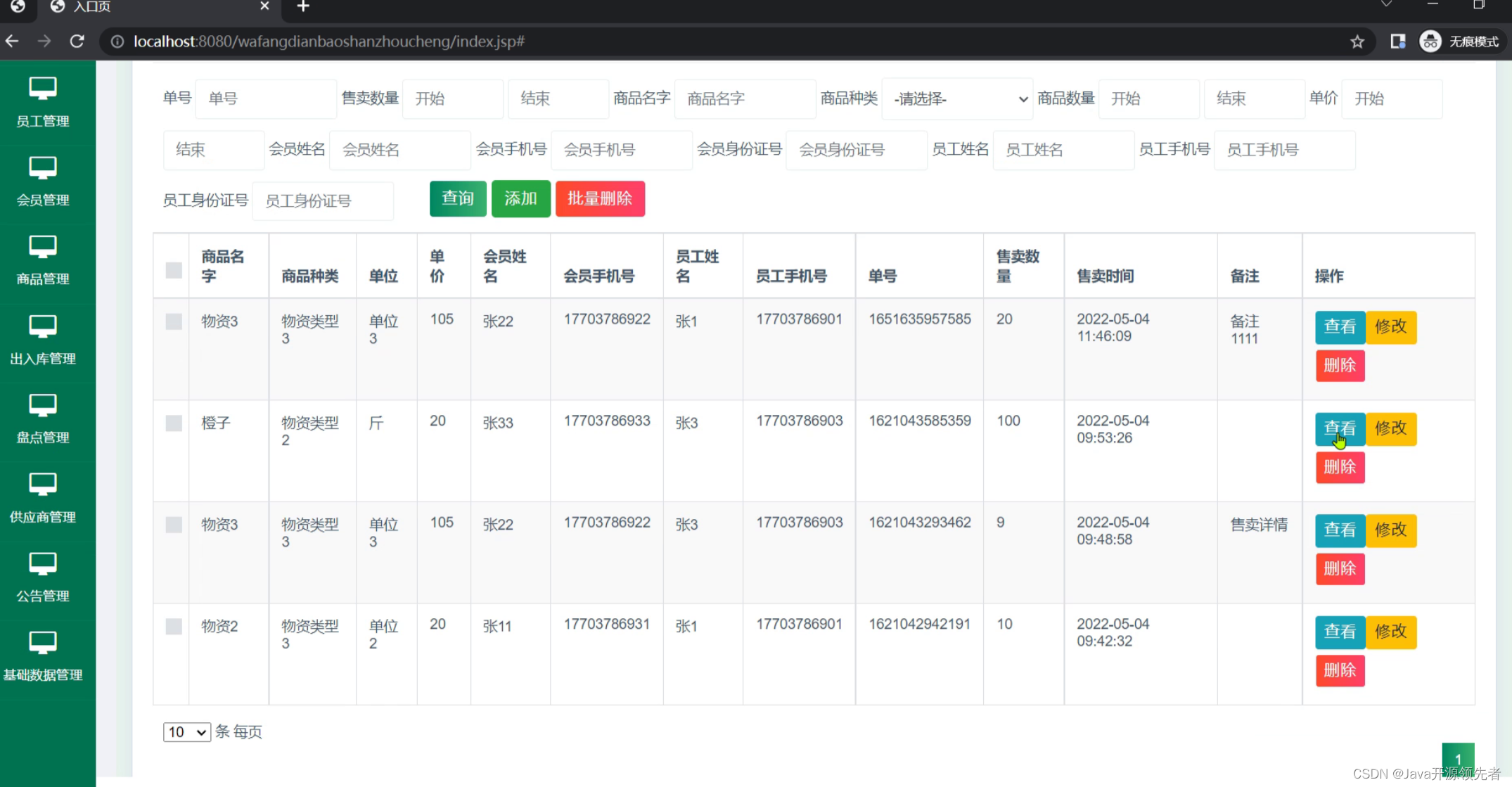Screen dimensions: 1512x787
Task: Focus the 会员姓名 search input
Action: [x=399, y=150]
